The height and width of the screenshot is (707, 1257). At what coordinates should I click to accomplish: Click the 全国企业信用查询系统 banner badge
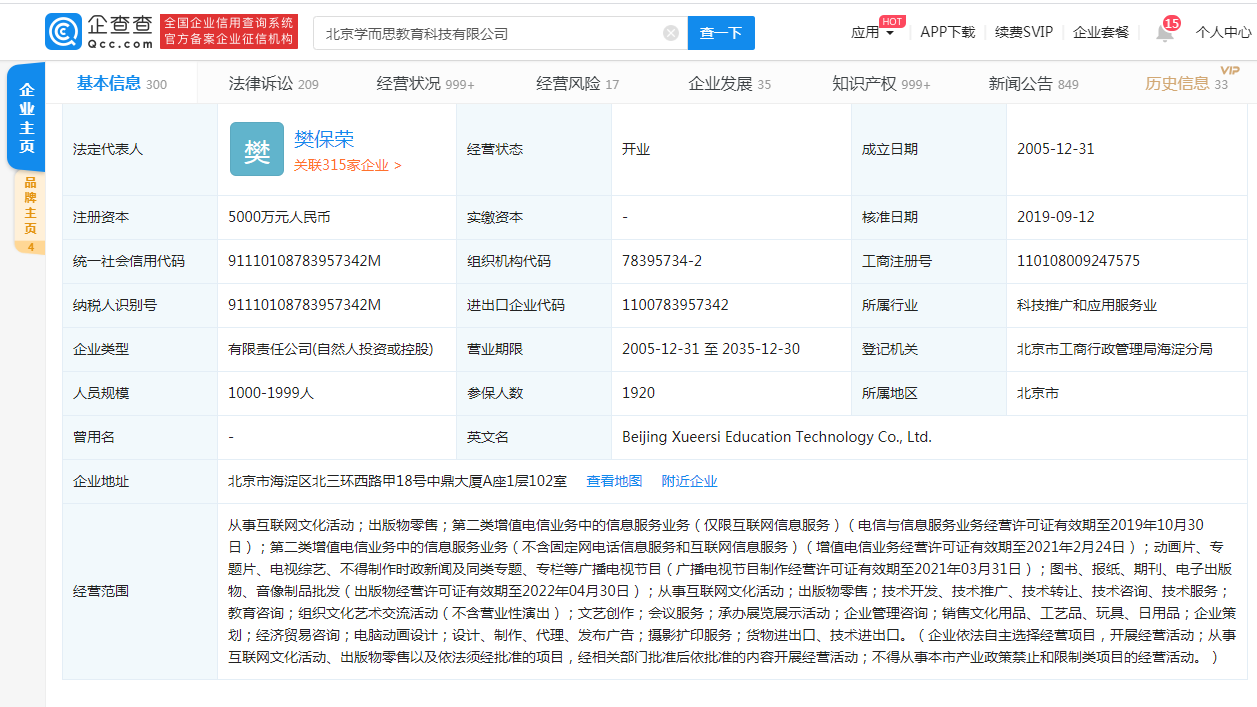pyautogui.click(x=229, y=31)
